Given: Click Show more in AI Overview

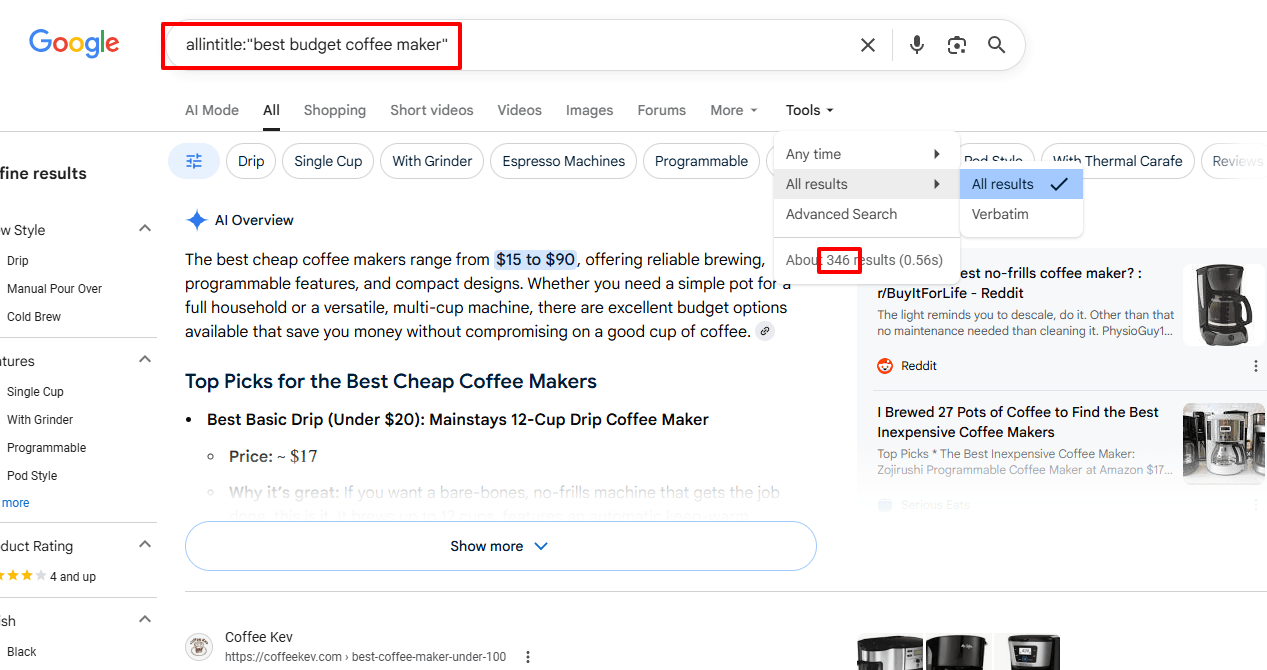Looking at the screenshot, I should [500, 546].
